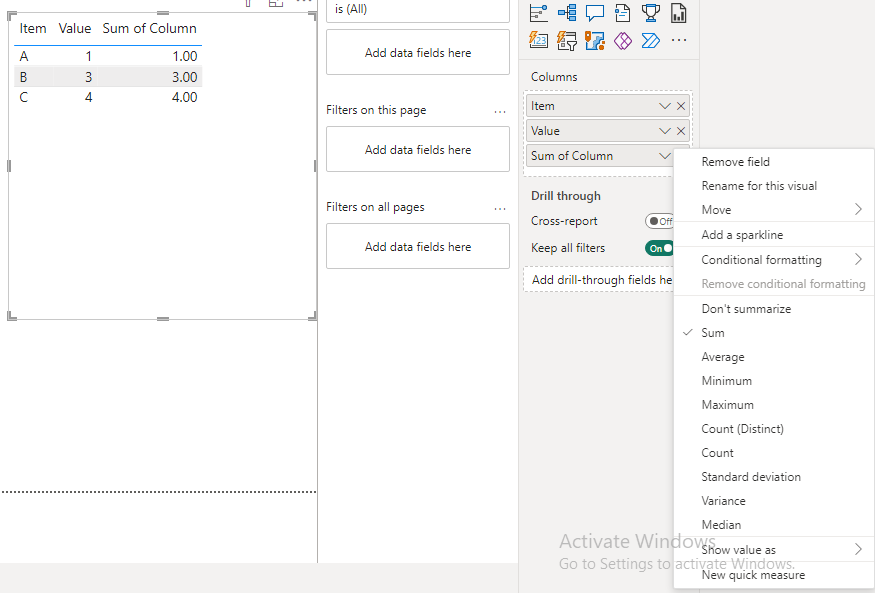Select Count (Distinct) aggregation
This screenshot has width=875, height=593.
pyautogui.click(x=773, y=428)
